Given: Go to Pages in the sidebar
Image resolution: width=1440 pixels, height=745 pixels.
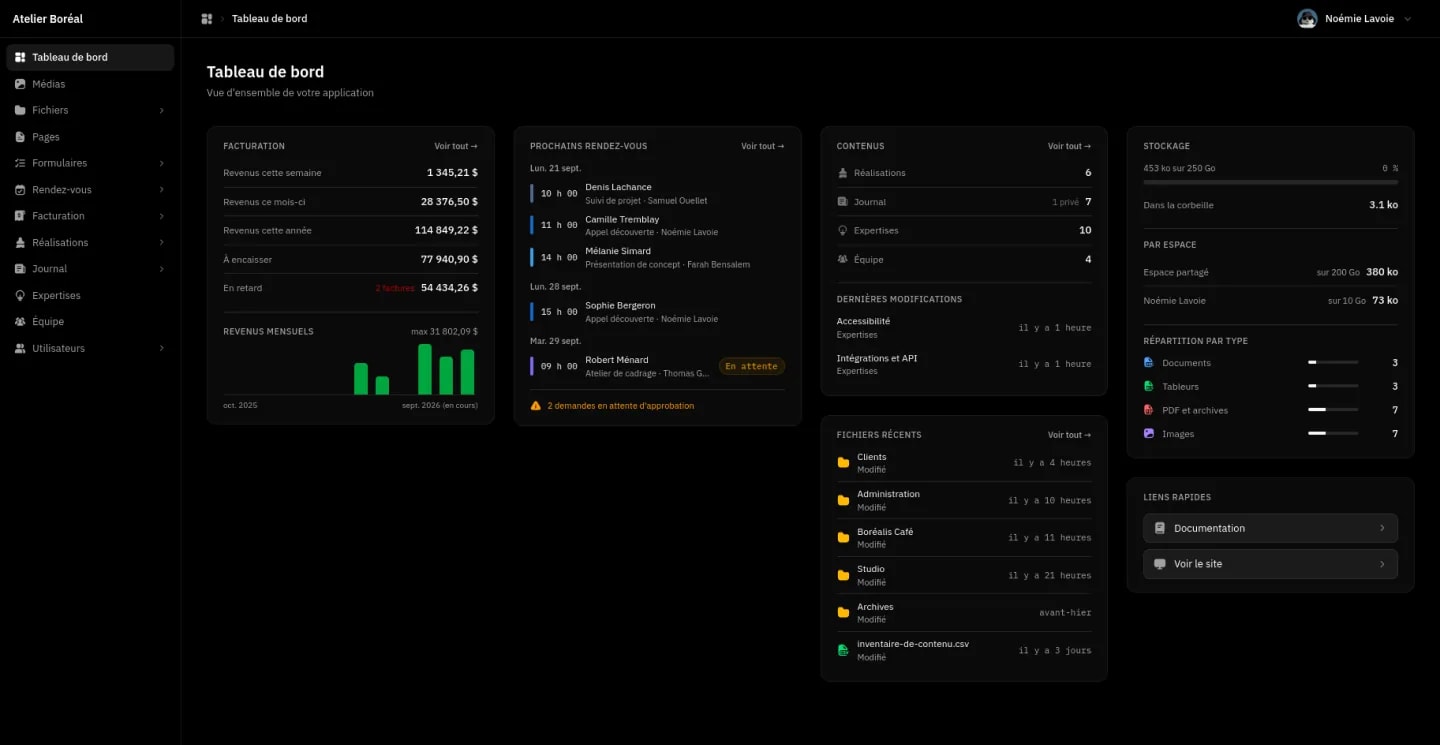Looking at the screenshot, I should click(90, 137).
